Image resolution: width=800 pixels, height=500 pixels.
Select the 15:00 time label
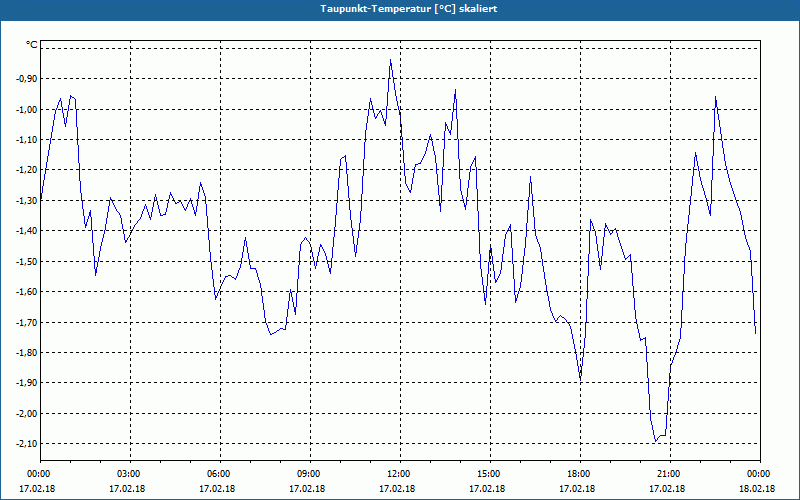pos(487,474)
